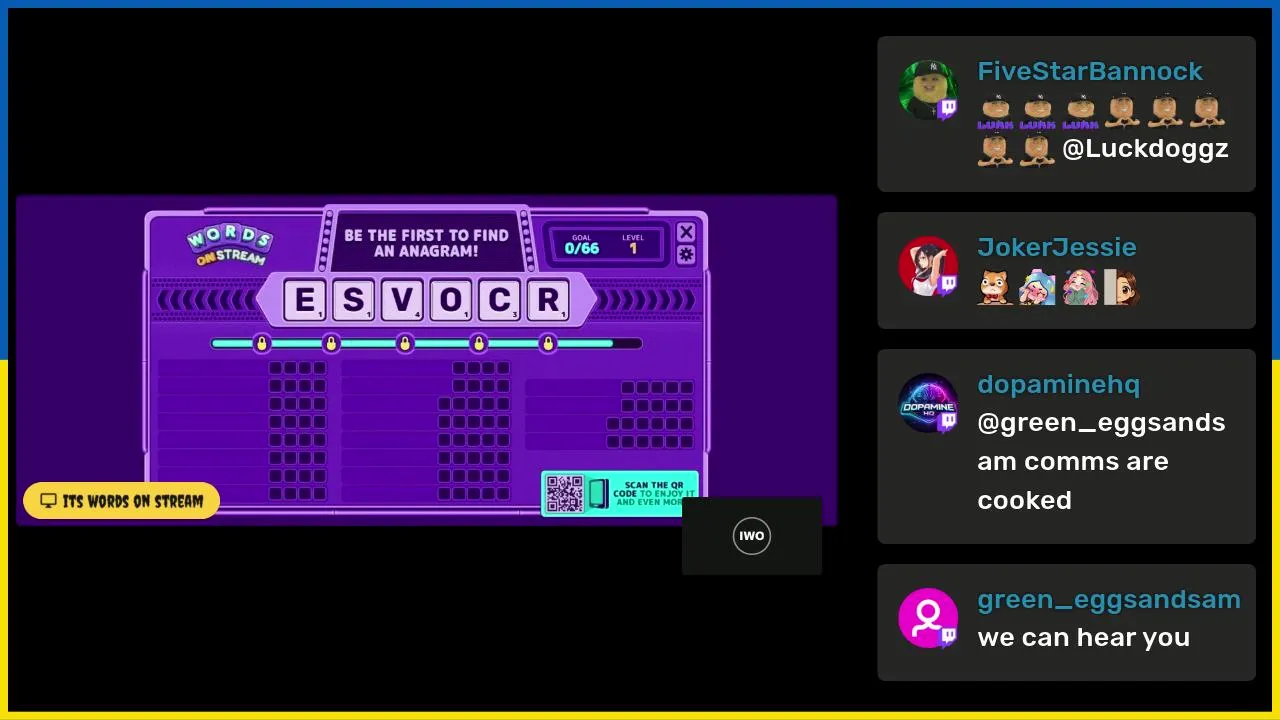1280x720 pixels.
Task: Click the 'comms are cooked' message text
Action: click(x=1073, y=480)
